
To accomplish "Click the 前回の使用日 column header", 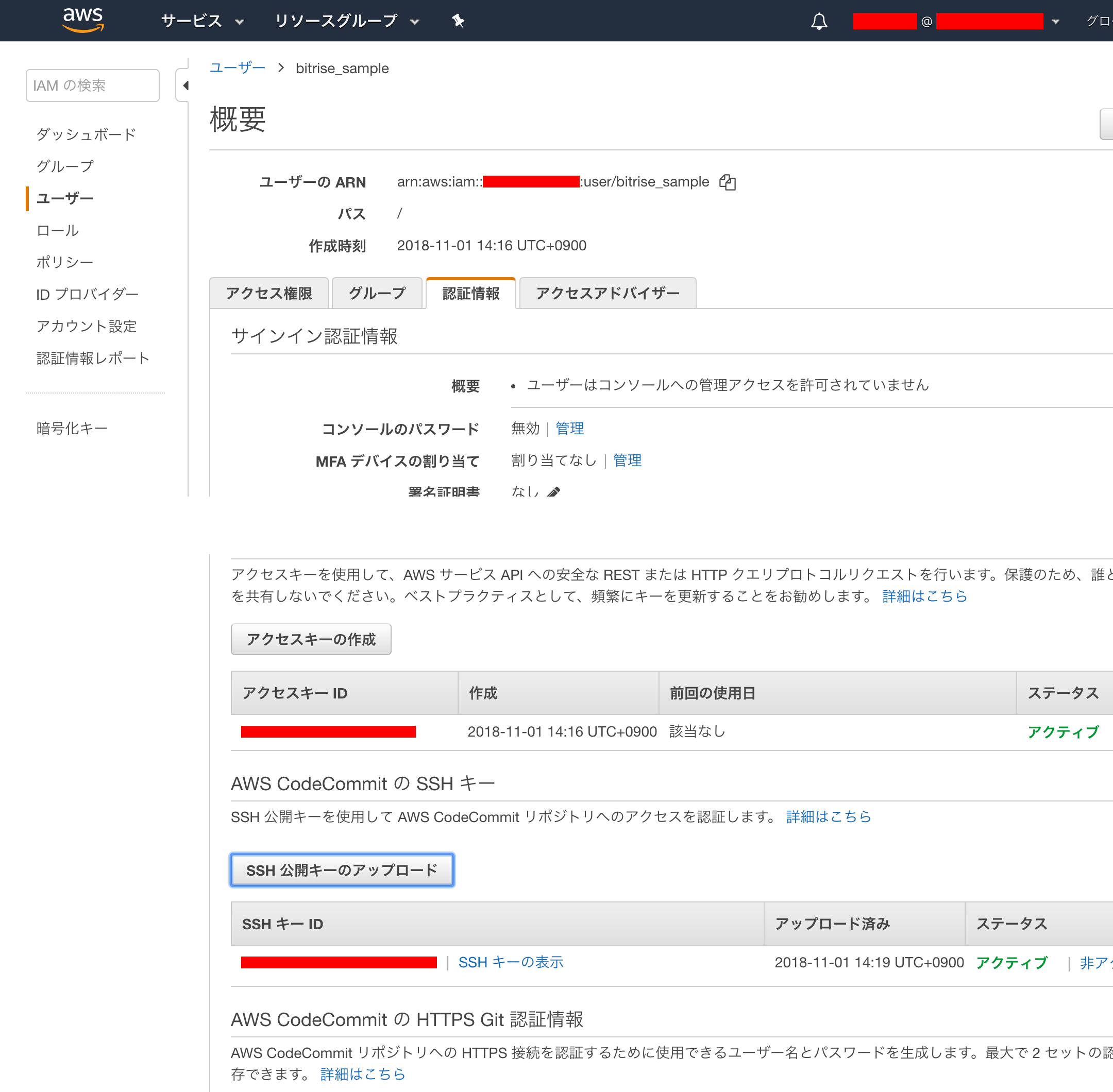I will [837, 693].
